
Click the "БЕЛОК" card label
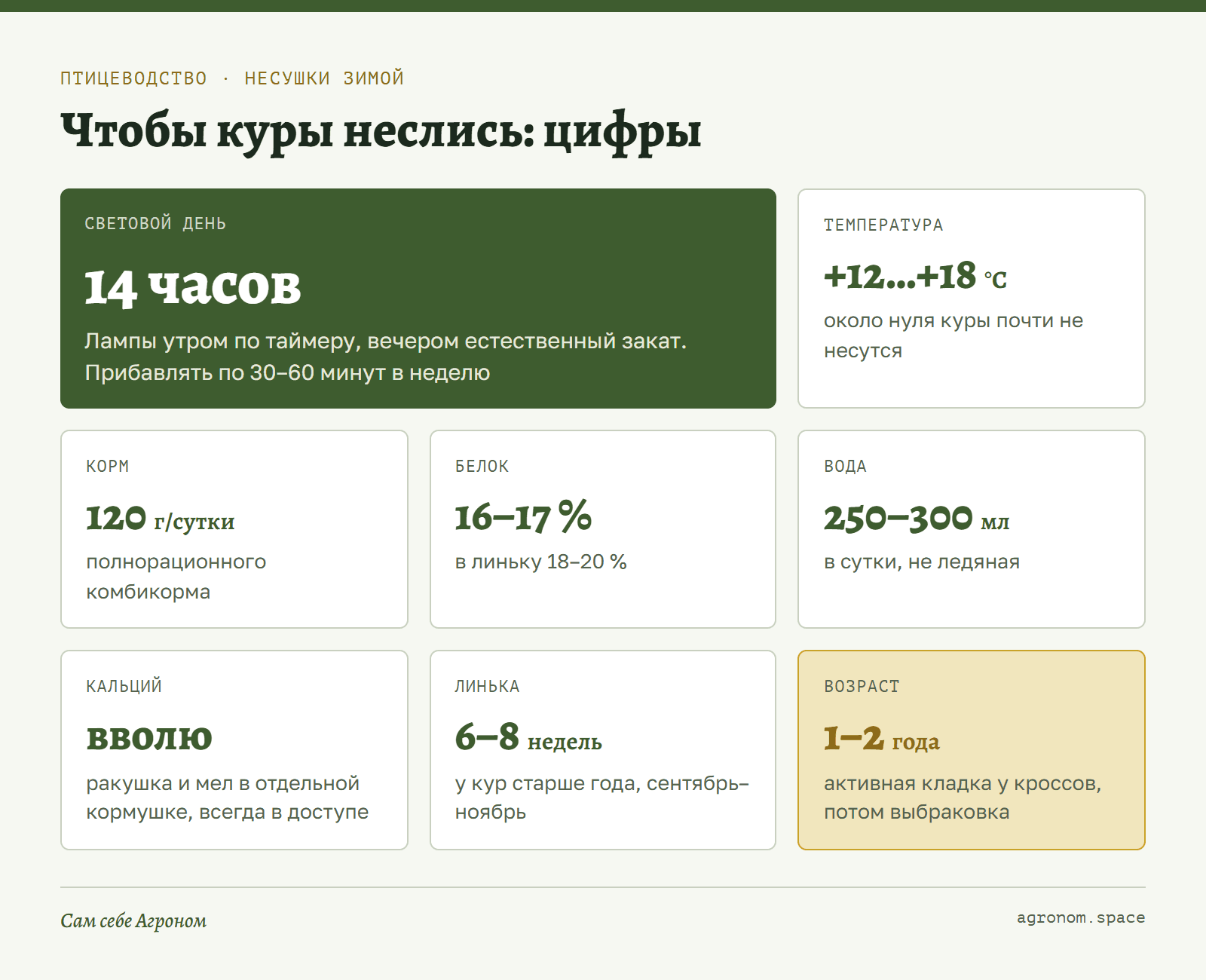pyautogui.click(x=482, y=467)
